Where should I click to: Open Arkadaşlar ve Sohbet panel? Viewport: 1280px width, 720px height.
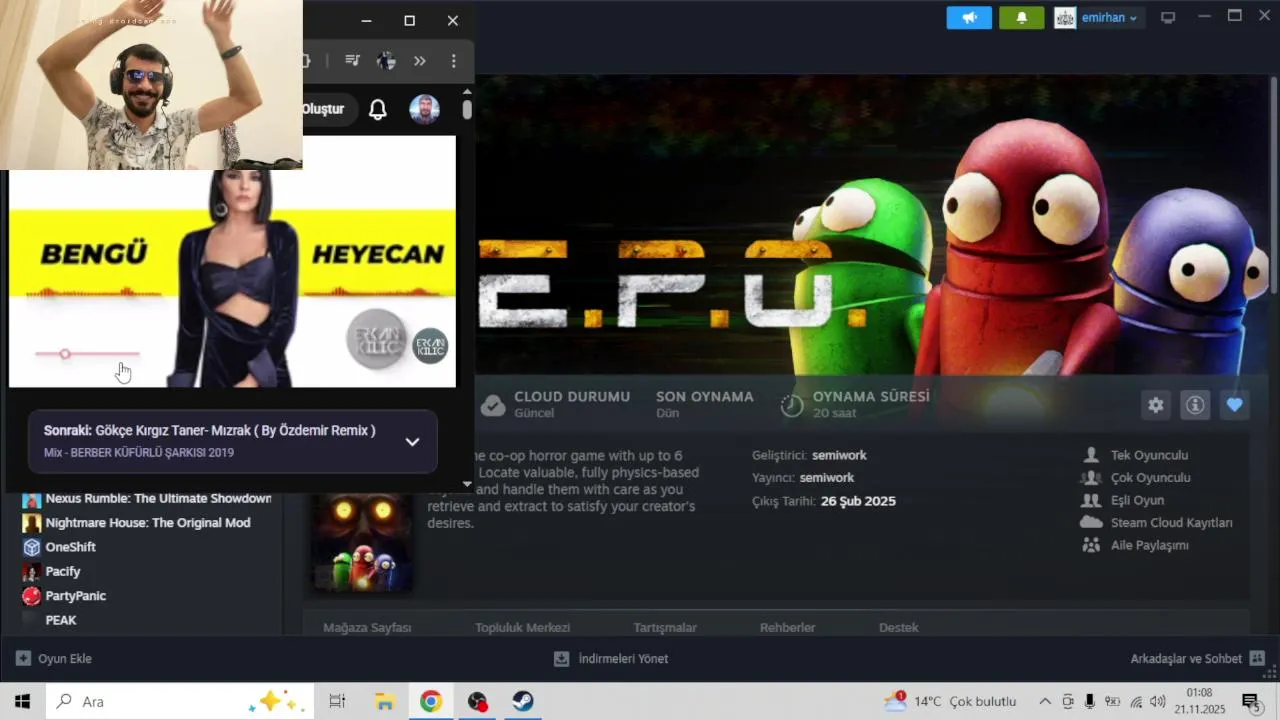tap(1197, 659)
